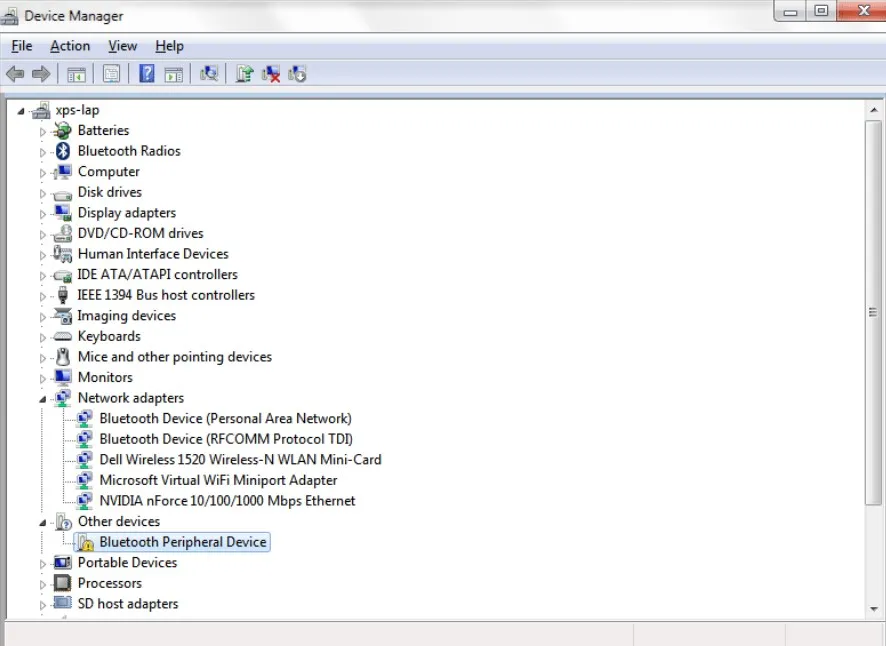886x646 pixels.
Task: Expand the Batteries category
Action: [x=43, y=131]
